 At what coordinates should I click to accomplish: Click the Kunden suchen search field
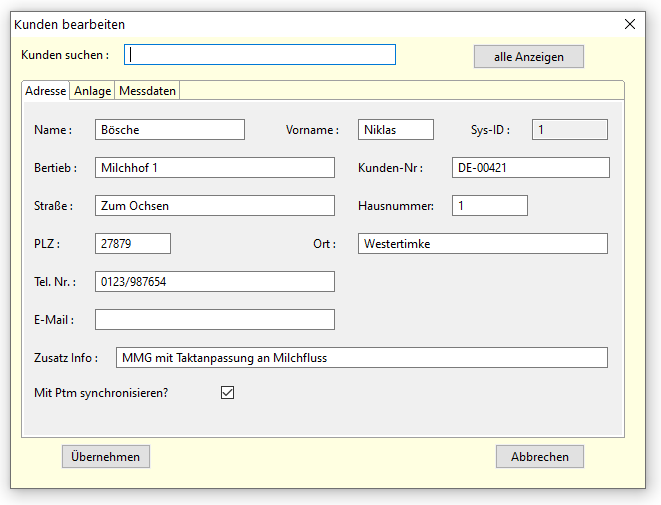click(260, 55)
